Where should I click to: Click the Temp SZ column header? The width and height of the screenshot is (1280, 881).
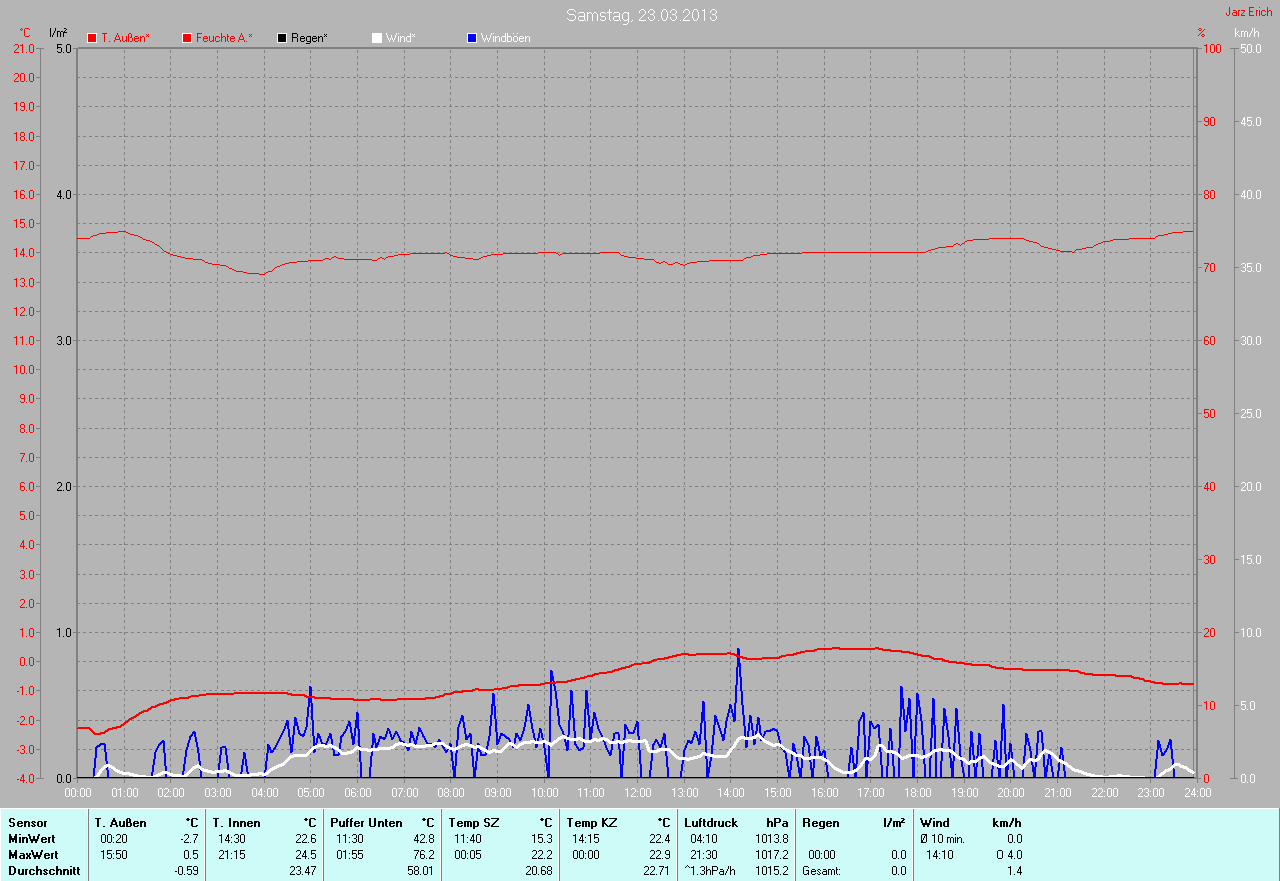click(x=472, y=823)
